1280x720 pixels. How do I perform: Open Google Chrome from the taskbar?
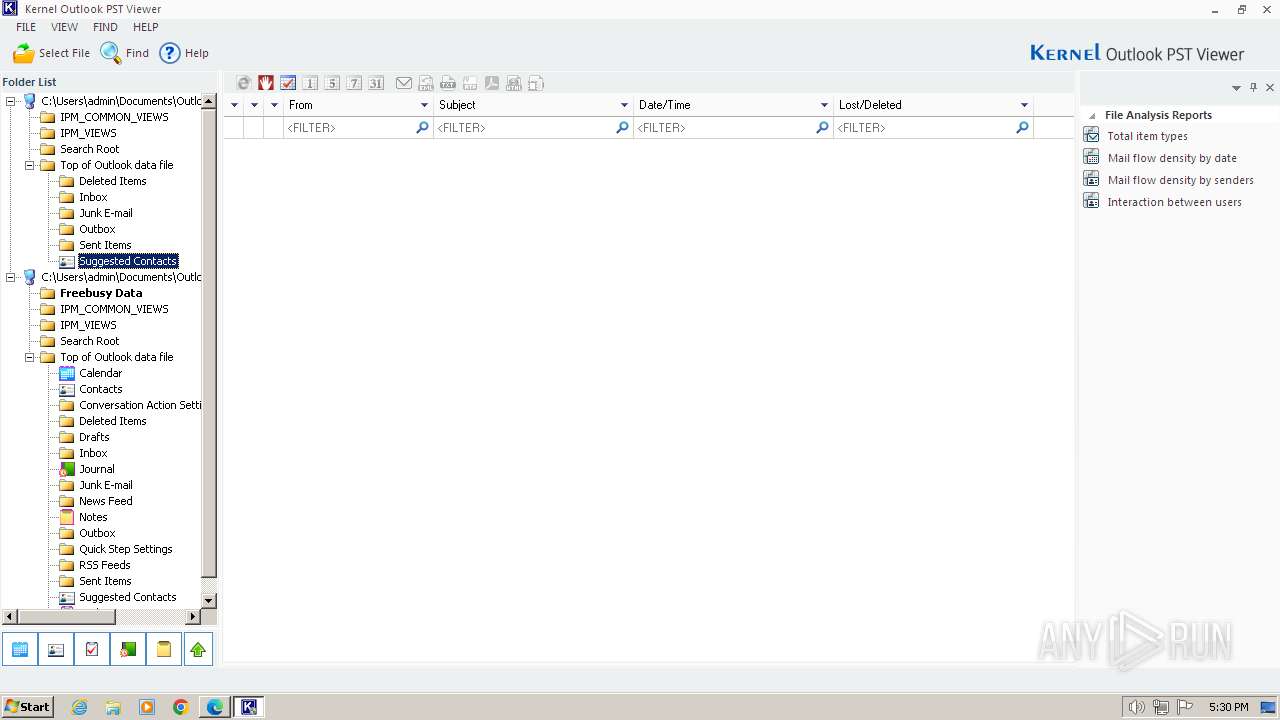[x=181, y=707]
